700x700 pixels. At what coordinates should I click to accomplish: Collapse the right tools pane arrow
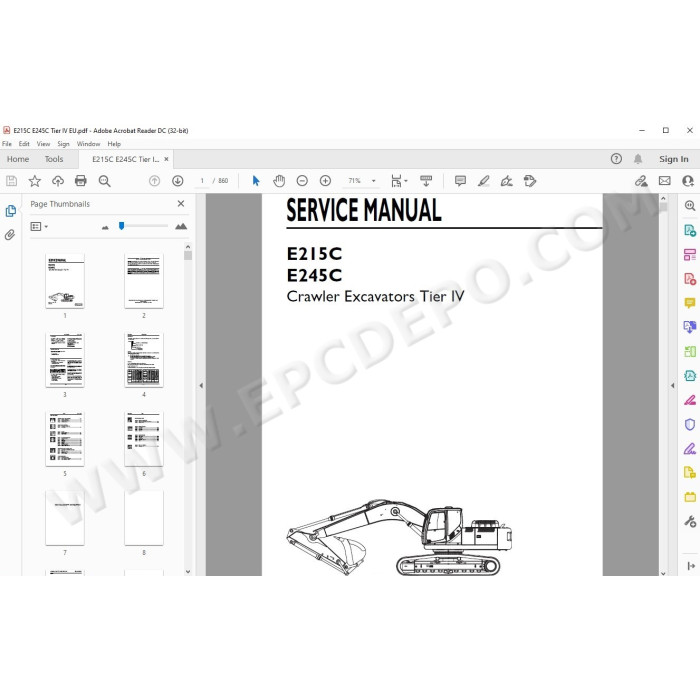(x=673, y=385)
